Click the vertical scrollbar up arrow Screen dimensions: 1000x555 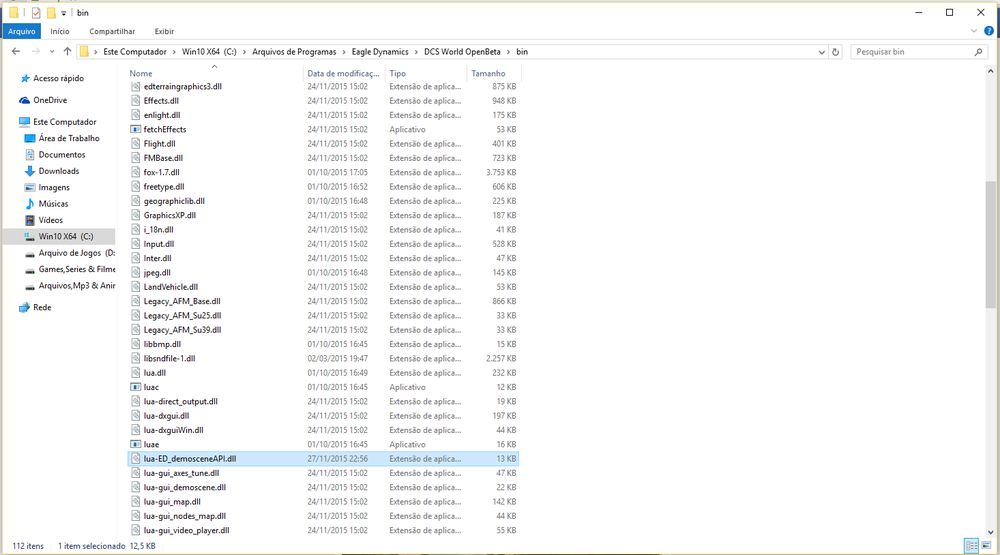click(990, 73)
